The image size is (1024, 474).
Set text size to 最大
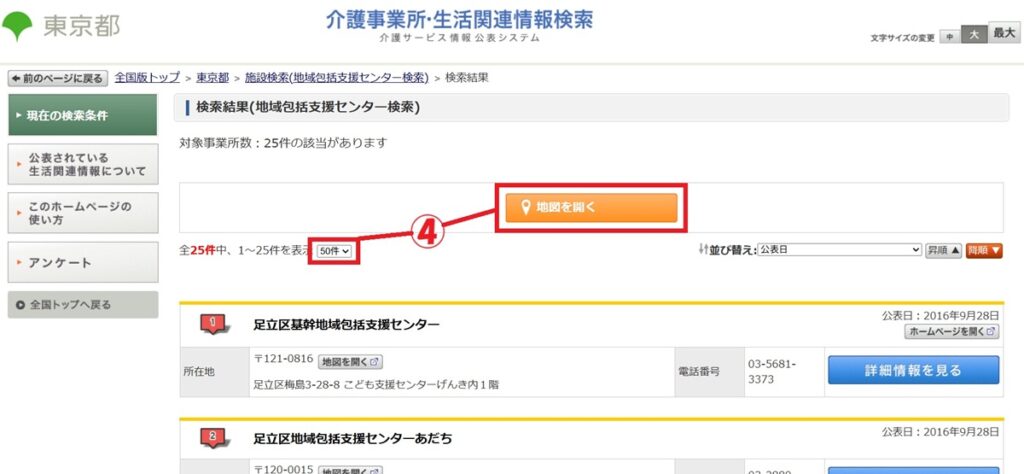pyautogui.click(x=1004, y=33)
